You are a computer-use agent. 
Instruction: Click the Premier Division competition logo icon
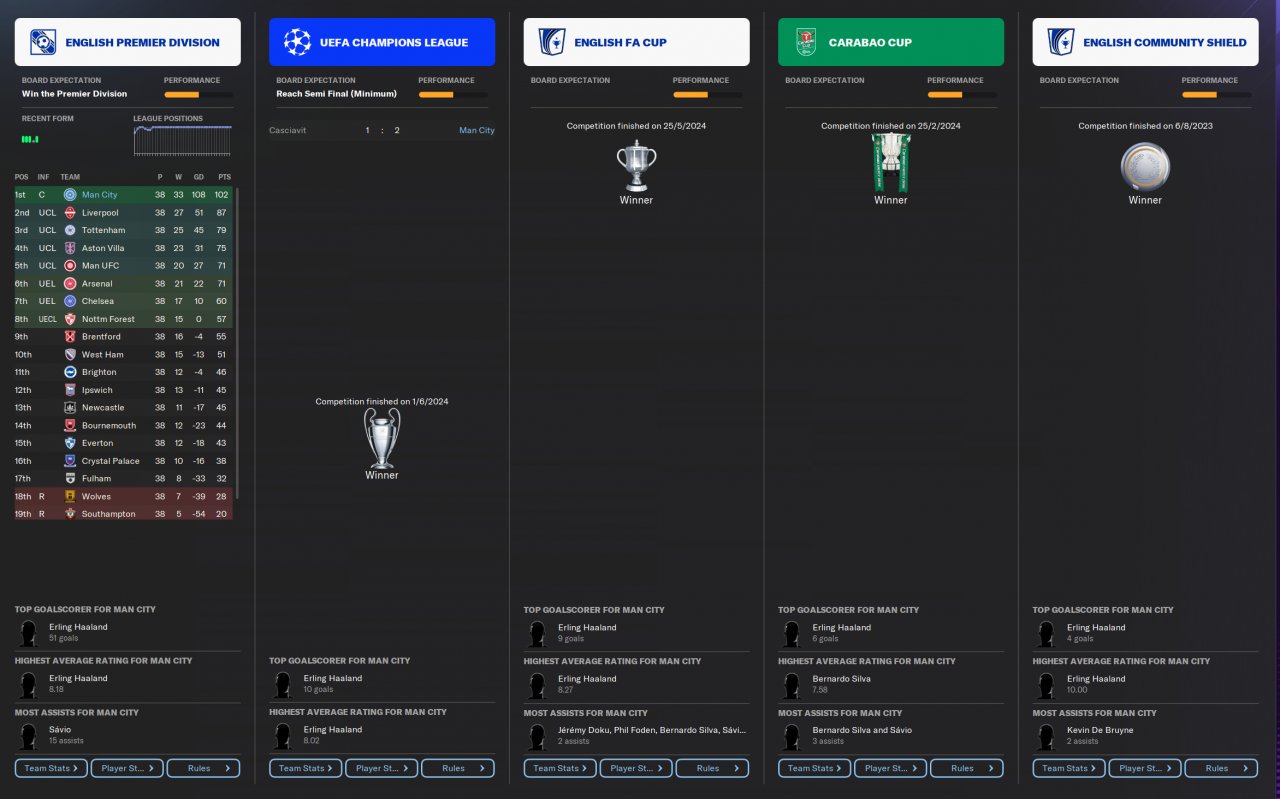click(x=43, y=42)
